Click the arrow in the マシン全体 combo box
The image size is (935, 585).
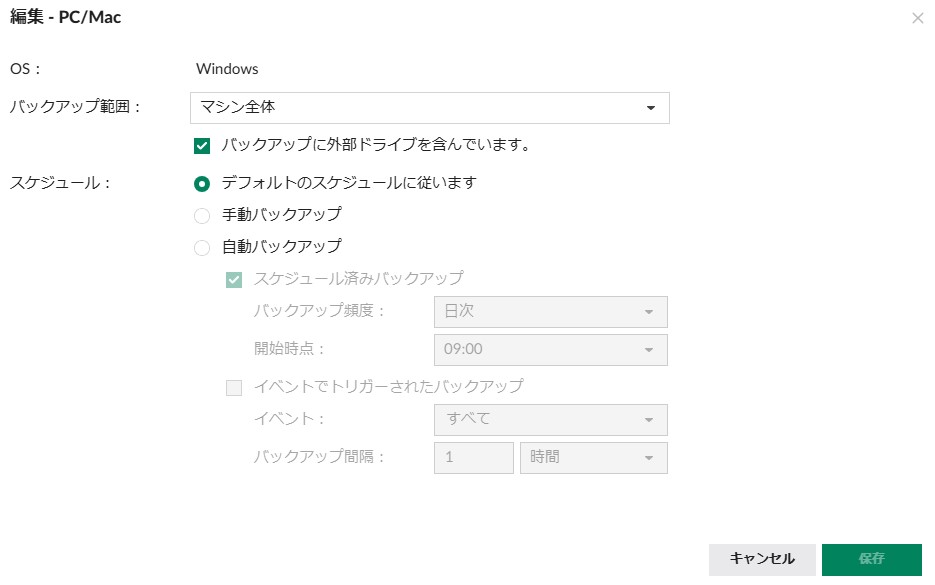(651, 108)
